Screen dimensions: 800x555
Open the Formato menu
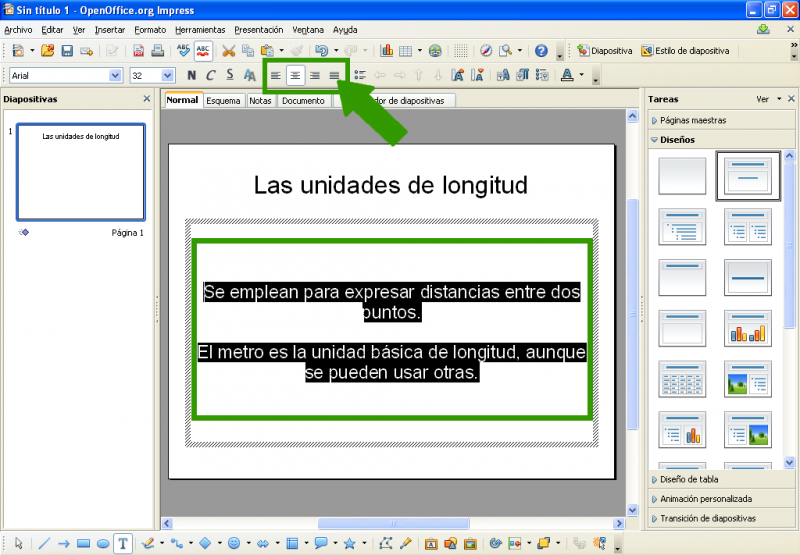pos(150,30)
